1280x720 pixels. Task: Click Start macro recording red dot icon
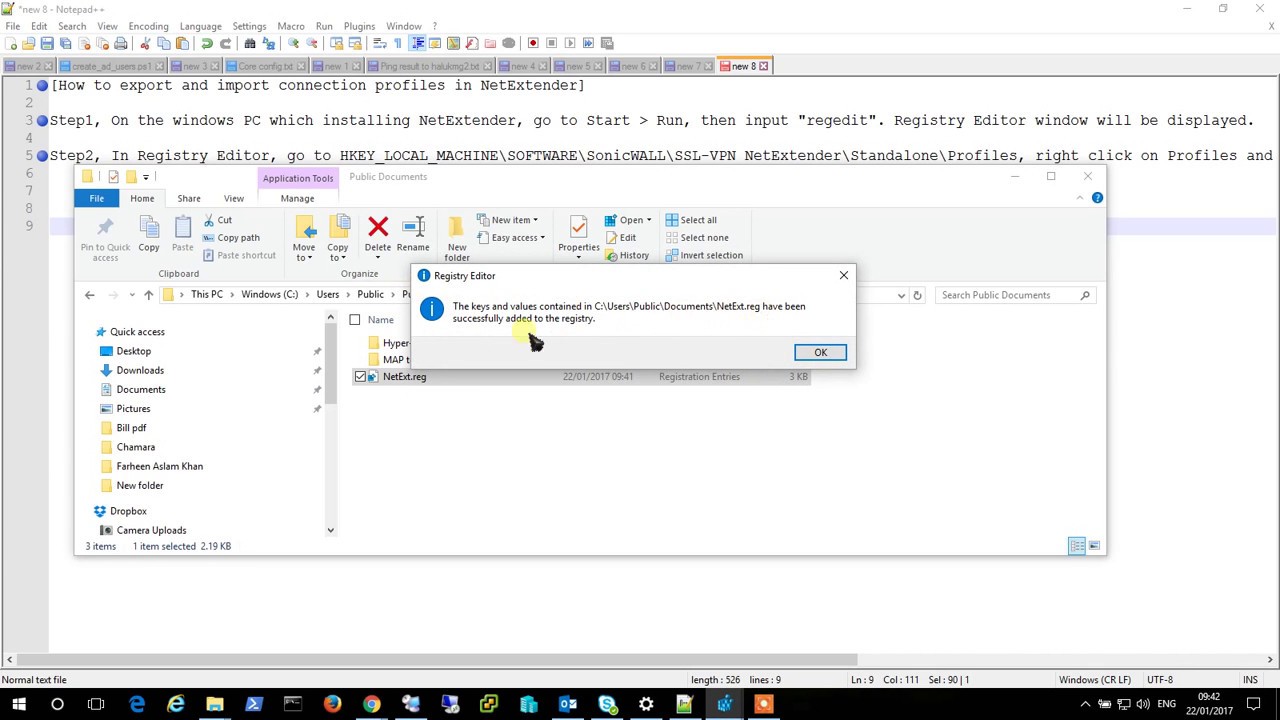point(533,43)
